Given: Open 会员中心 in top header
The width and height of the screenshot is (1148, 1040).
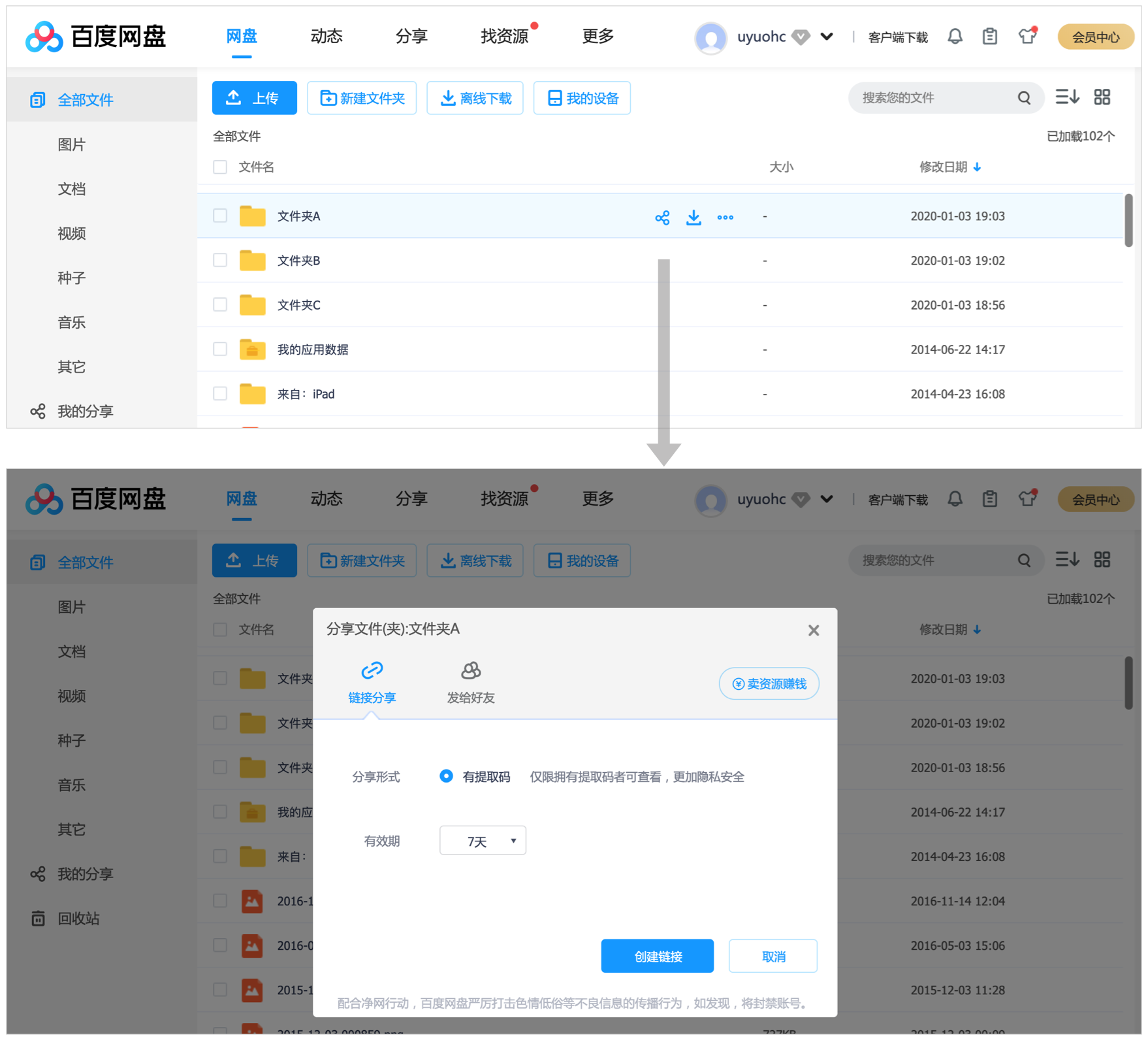Looking at the screenshot, I should point(1096,37).
